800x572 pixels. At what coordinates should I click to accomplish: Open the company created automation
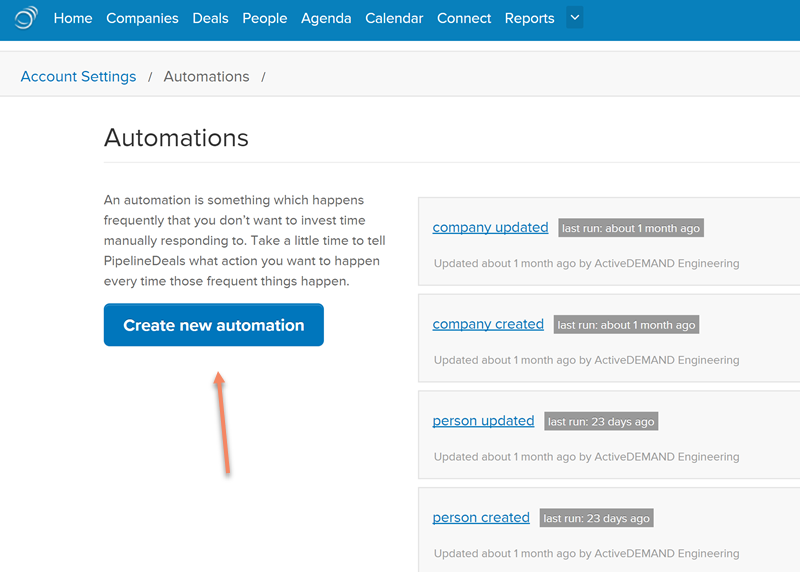point(488,324)
